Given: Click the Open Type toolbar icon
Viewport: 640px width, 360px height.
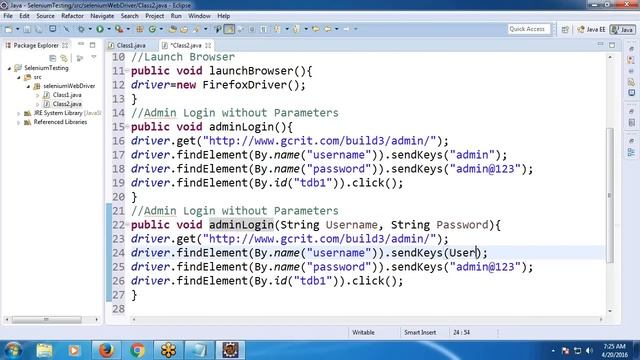Looking at the screenshot, I should point(173,29).
